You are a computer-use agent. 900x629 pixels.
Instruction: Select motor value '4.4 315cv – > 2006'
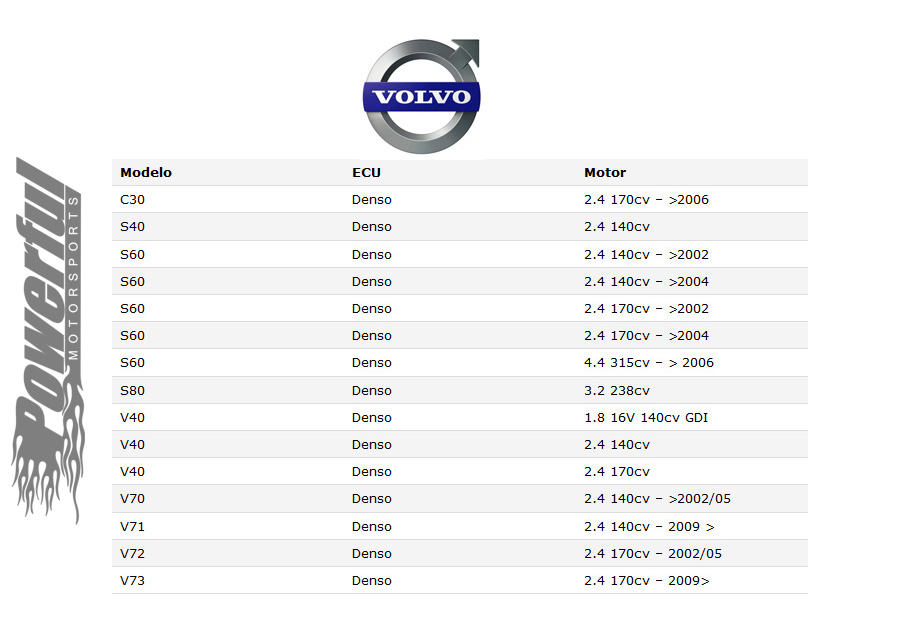point(649,363)
